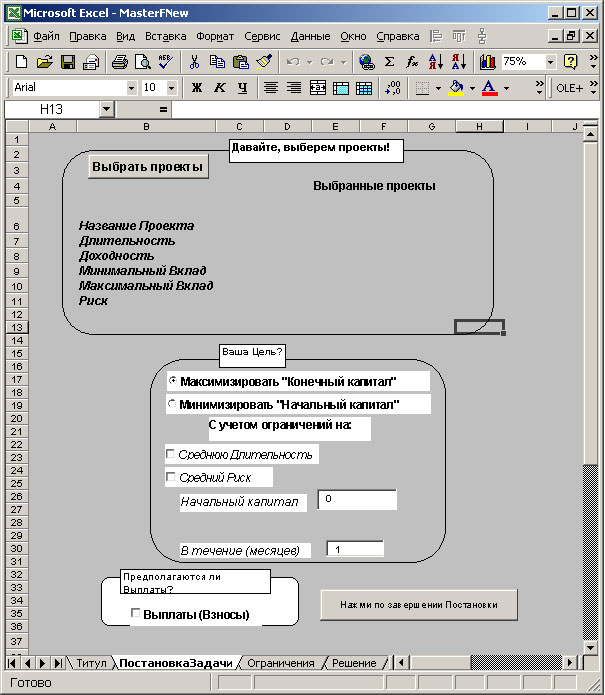Screen dimensions: 605x695
Task: Open the font name dropdown (Arial)
Action: click(x=131, y=88)
